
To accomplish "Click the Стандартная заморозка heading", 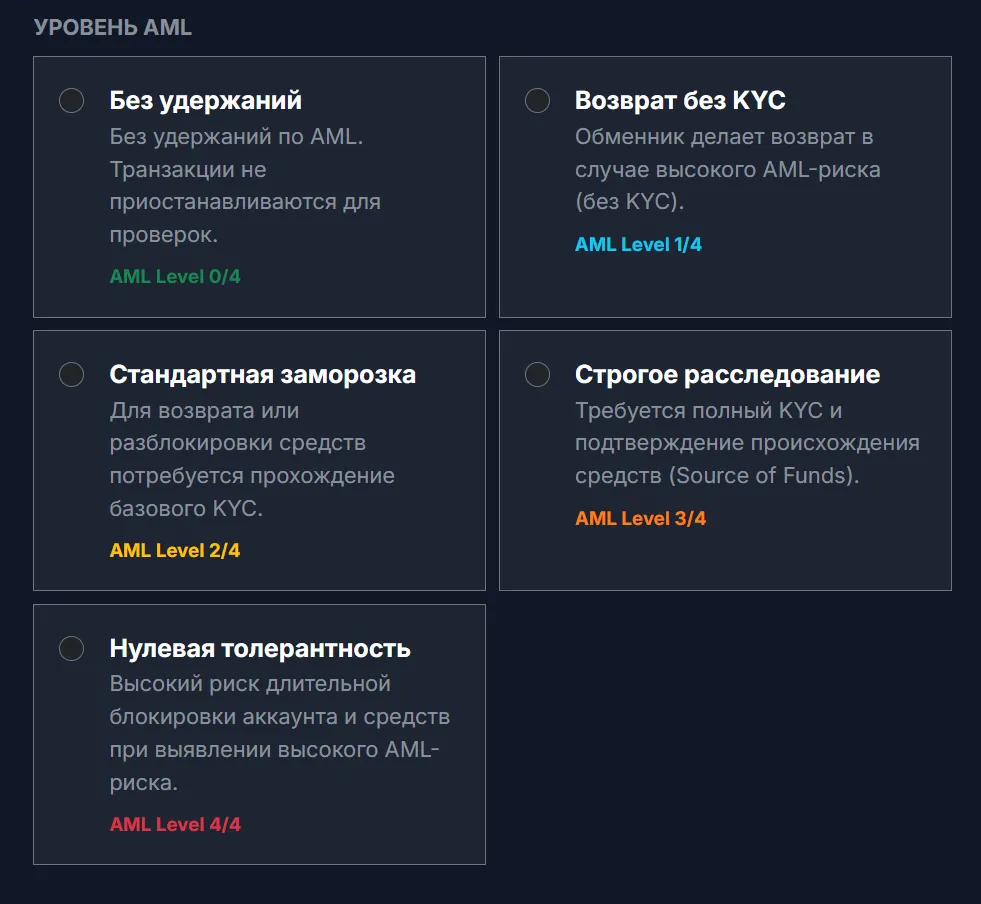I will (x=263, y=374).
